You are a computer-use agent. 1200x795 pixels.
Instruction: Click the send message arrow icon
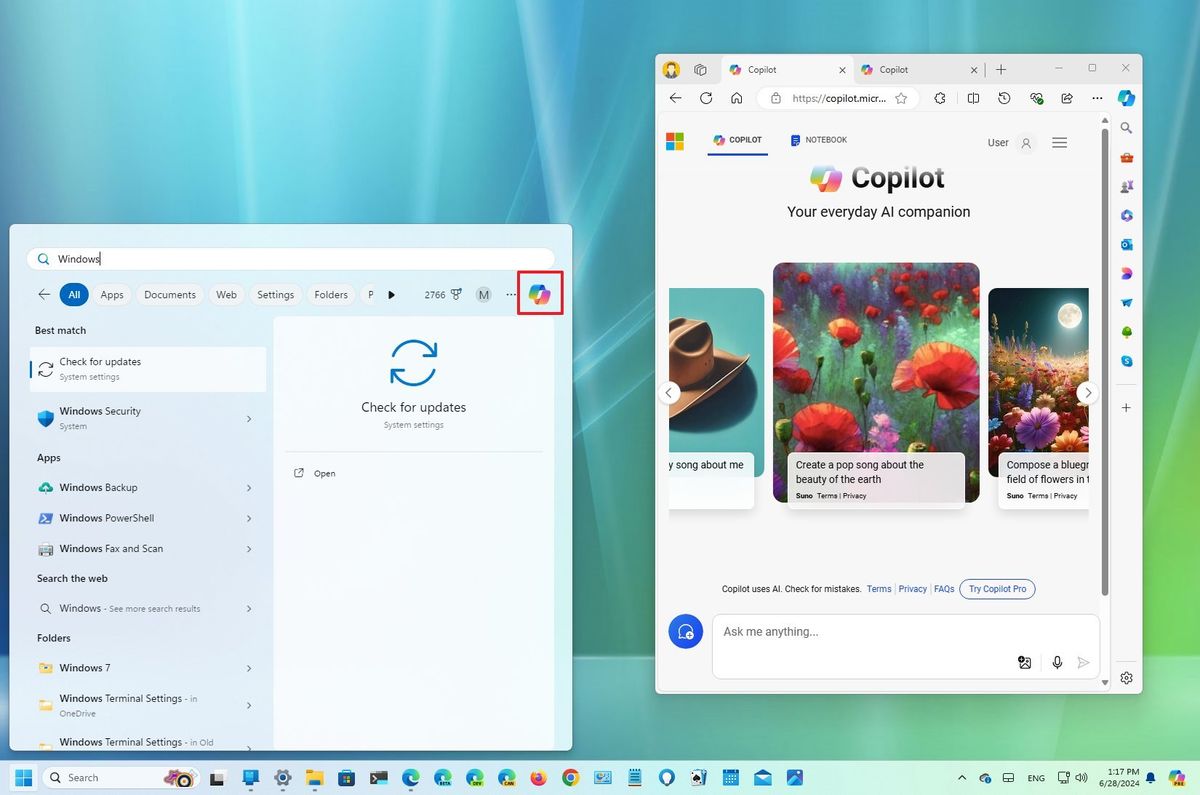(x=1084, y=662)
